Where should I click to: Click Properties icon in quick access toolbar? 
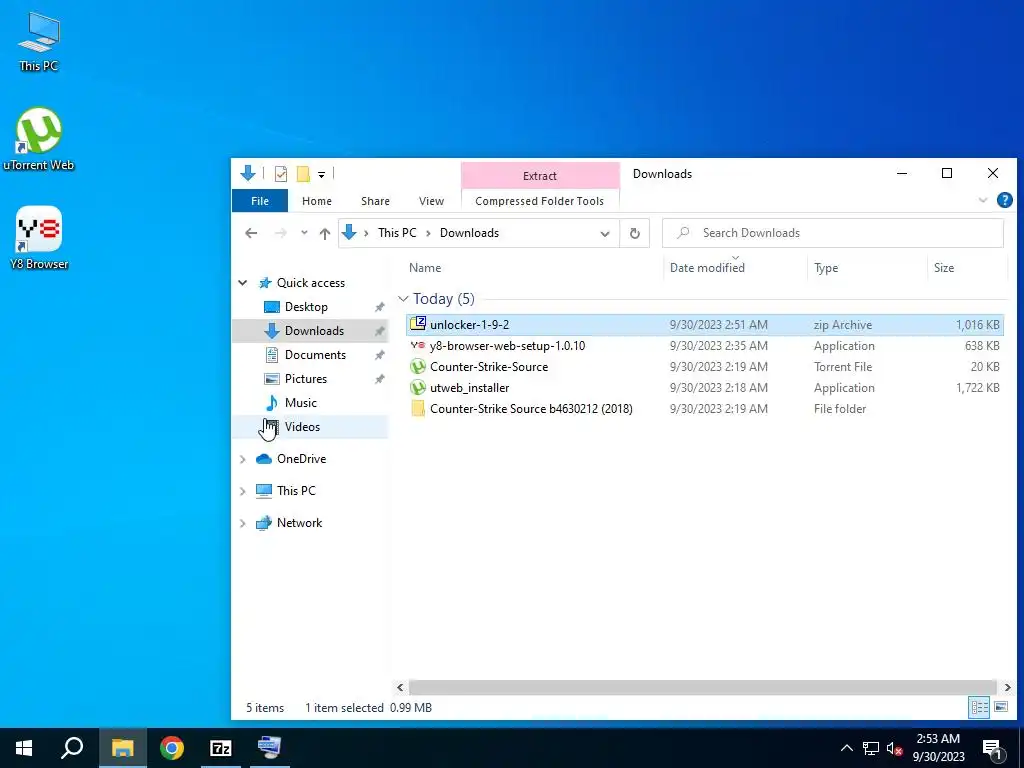point(281,174)
